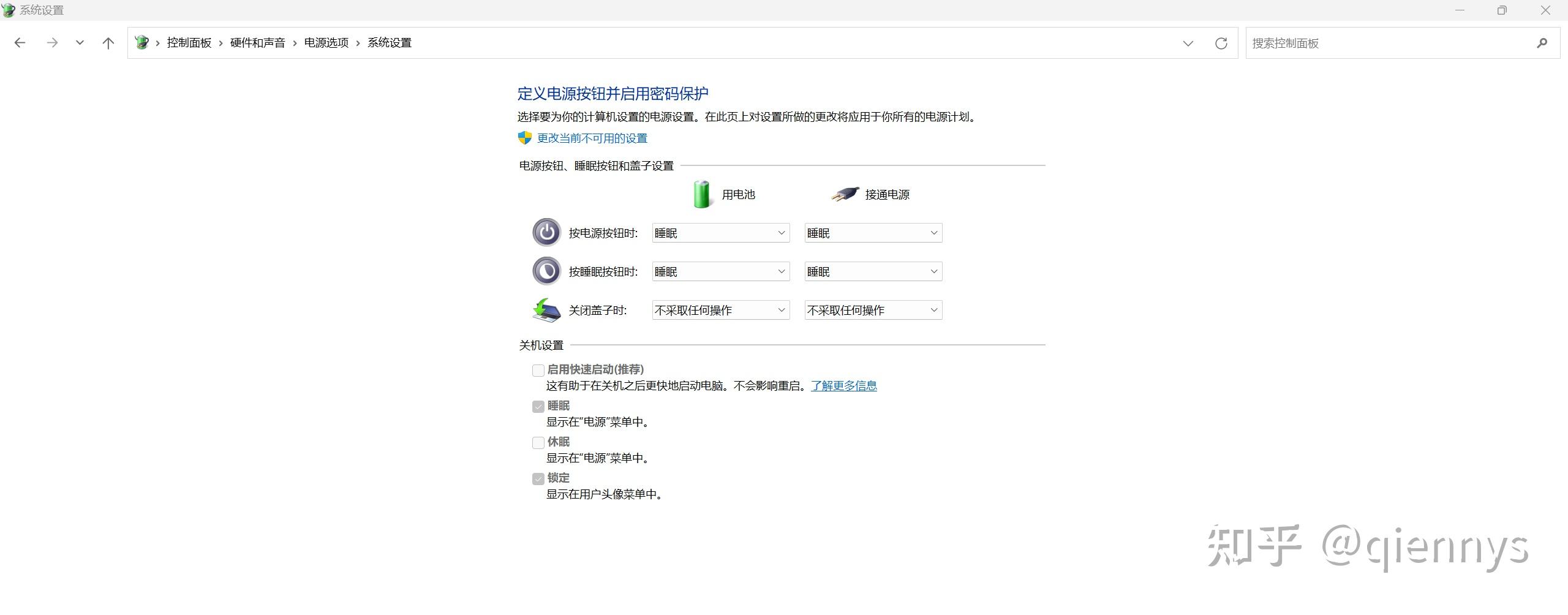Open sleep button plugged-in dropdown

873,271
